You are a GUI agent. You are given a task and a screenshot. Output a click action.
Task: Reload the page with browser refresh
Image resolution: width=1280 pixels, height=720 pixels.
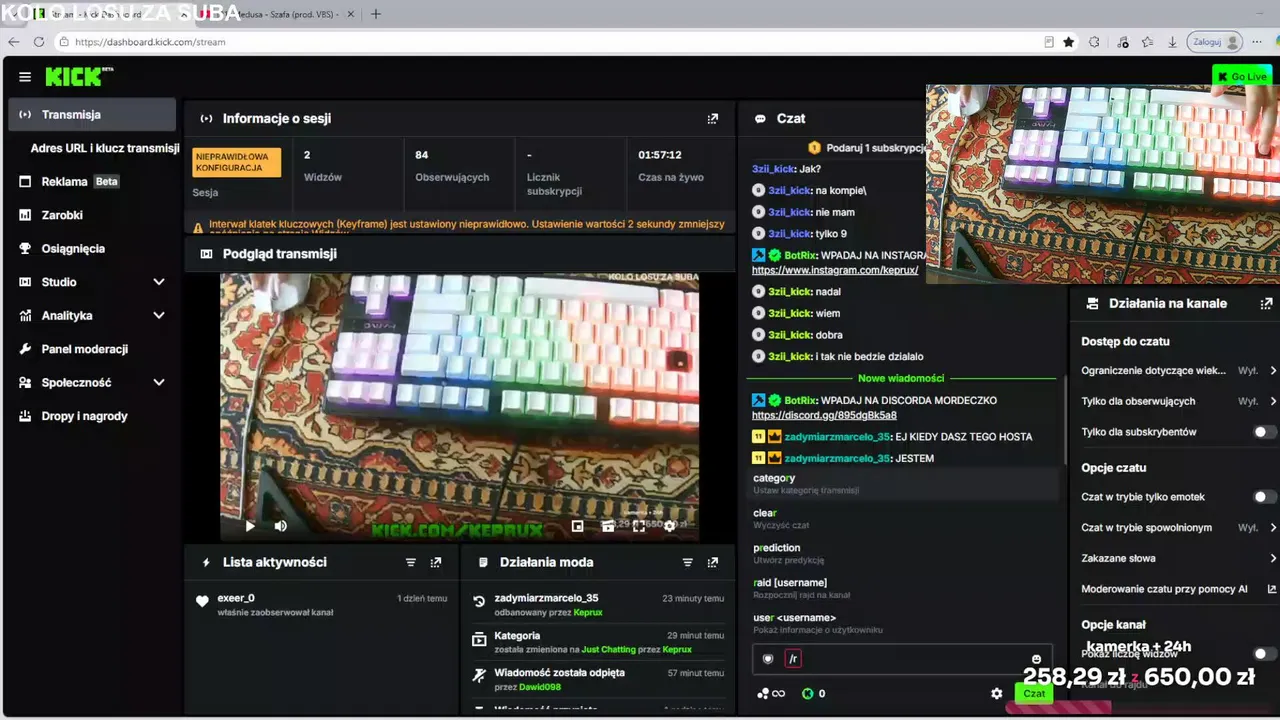pyautogui.click(x=39, y=42)
